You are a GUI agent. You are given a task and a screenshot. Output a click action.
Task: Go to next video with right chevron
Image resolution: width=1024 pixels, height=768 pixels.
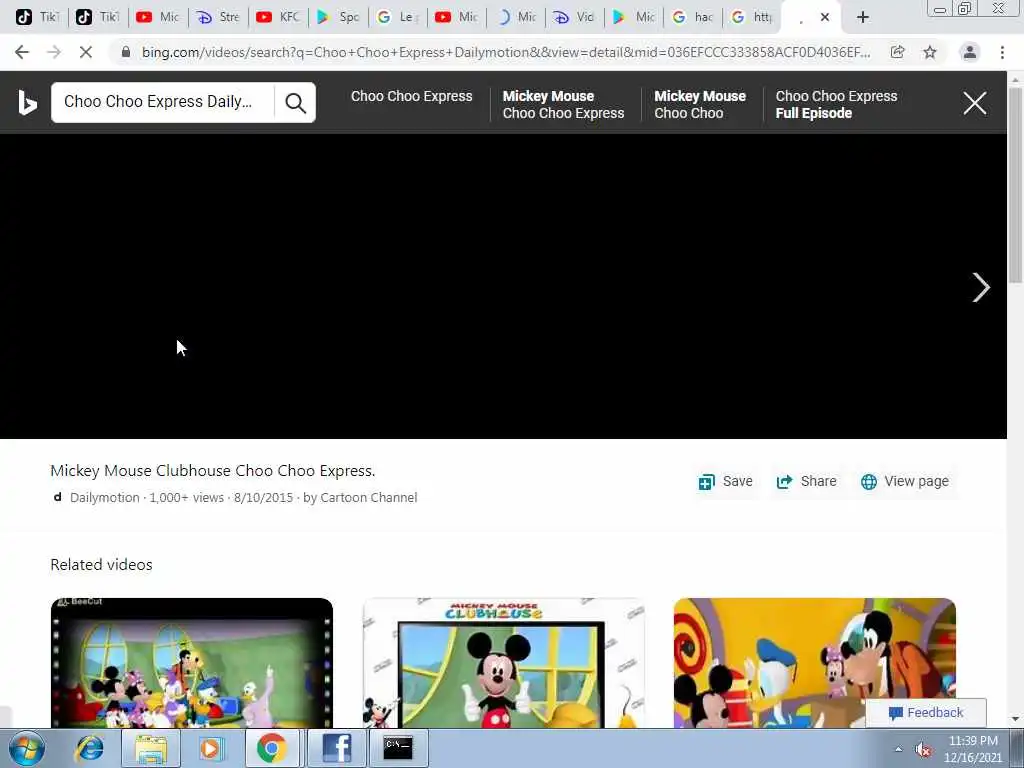click(x=981, y=287)
